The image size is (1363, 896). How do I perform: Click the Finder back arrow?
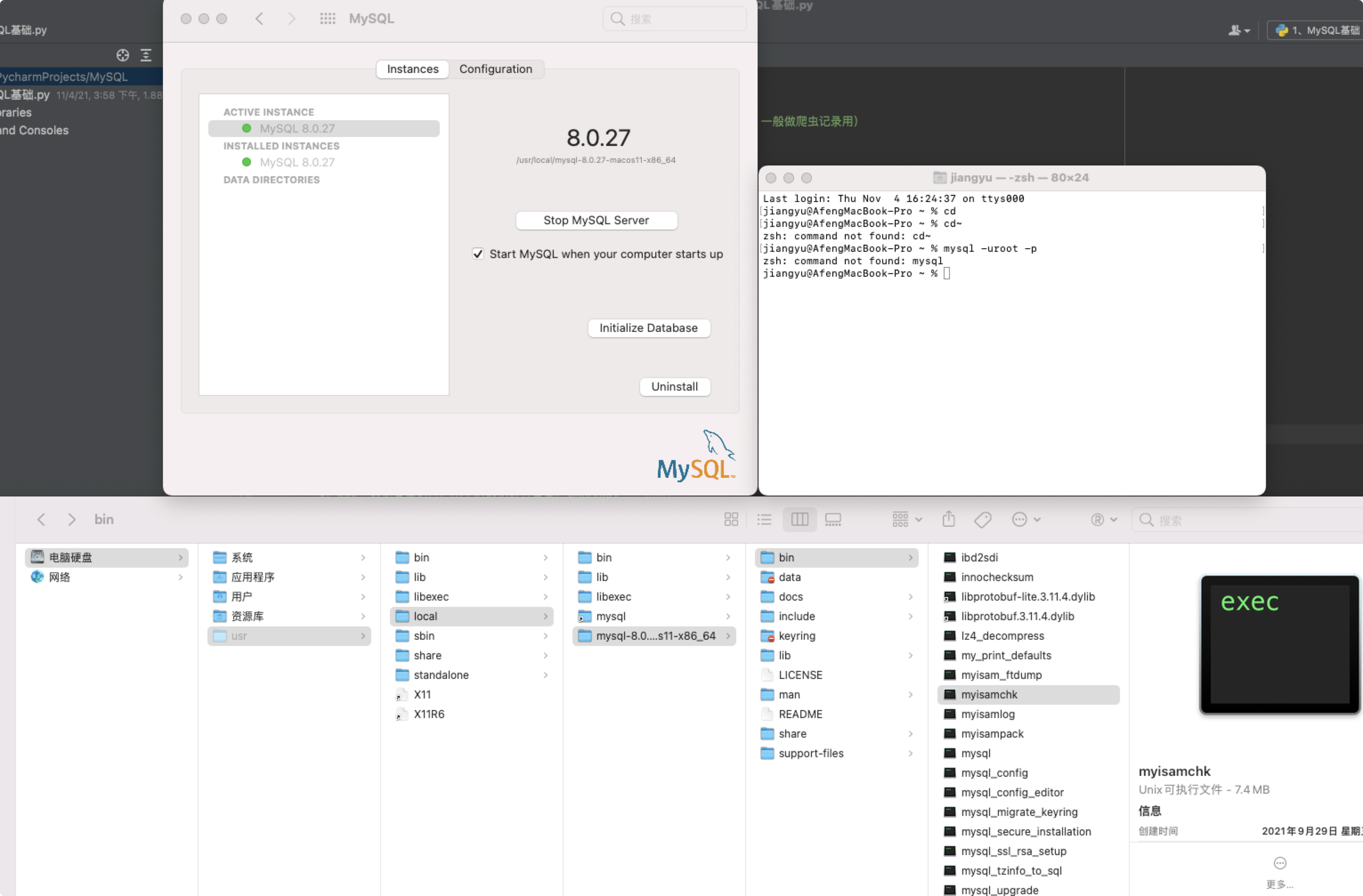point(41,519)
